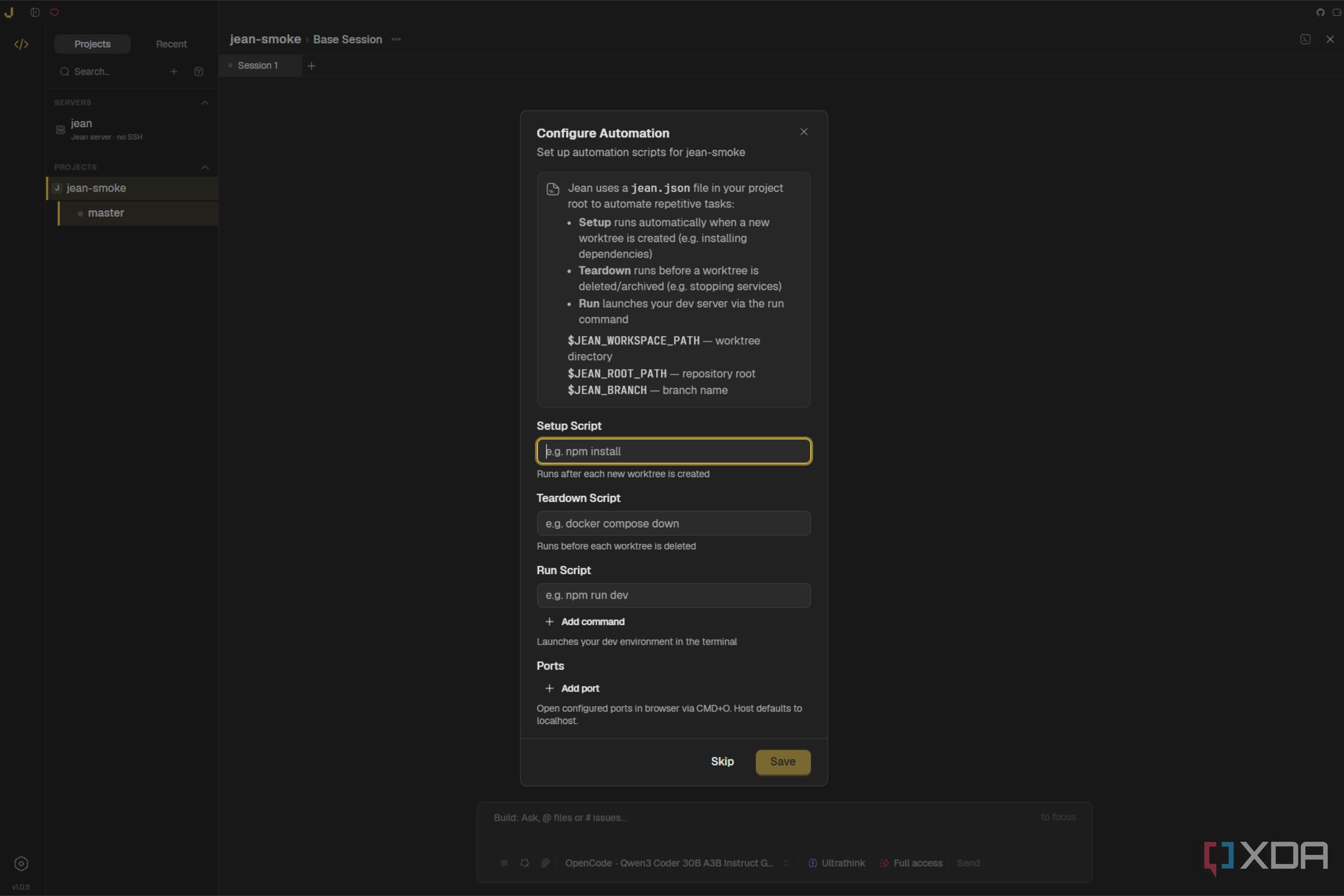Click the Base Session breadcrumb
Image resolution: width=1344 pixels, height=896 pixels.
[348, 39]
